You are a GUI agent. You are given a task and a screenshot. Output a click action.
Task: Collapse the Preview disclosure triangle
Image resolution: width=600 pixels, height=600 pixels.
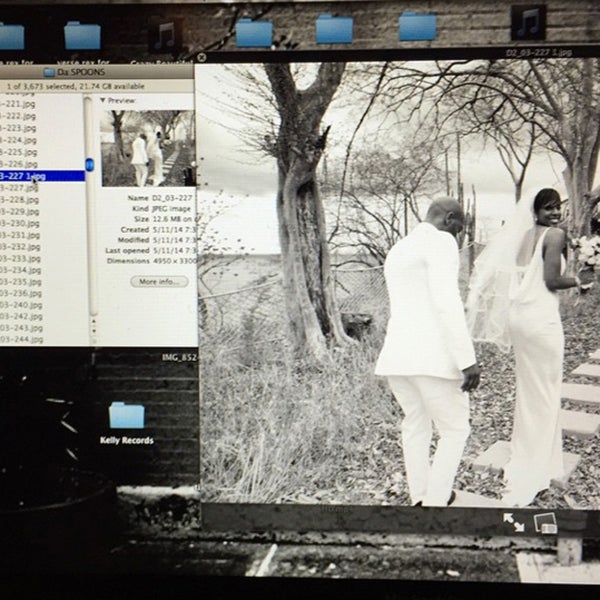click(103, 101)
